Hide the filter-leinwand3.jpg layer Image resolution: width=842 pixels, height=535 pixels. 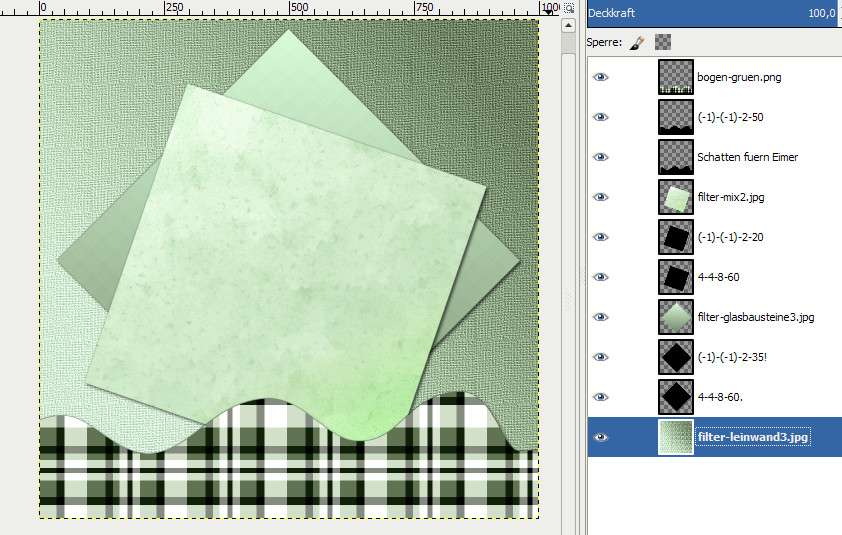coord(601,437)
